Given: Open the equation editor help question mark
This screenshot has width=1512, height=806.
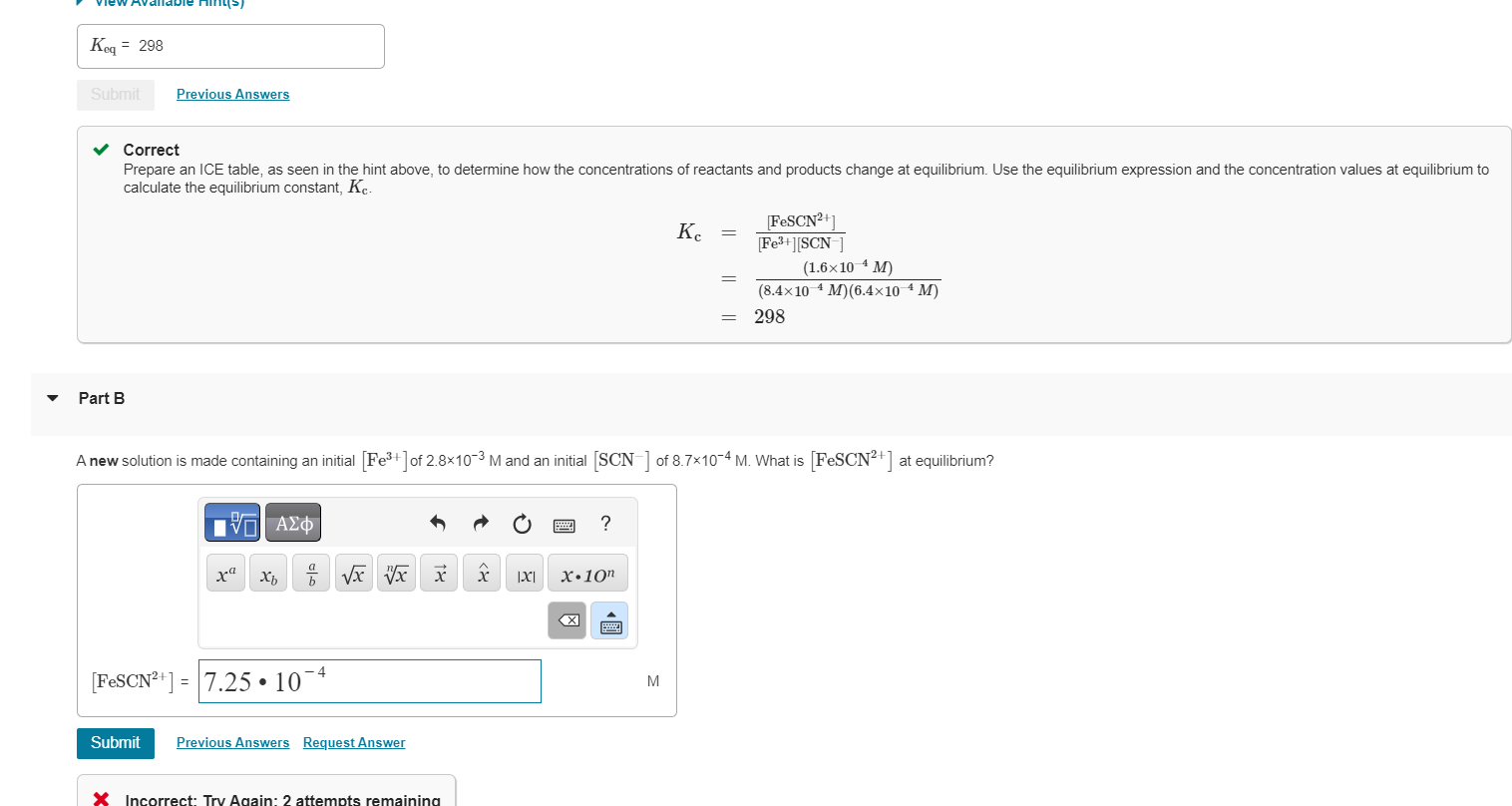Looking at the screenshot, I should point(604,523).
